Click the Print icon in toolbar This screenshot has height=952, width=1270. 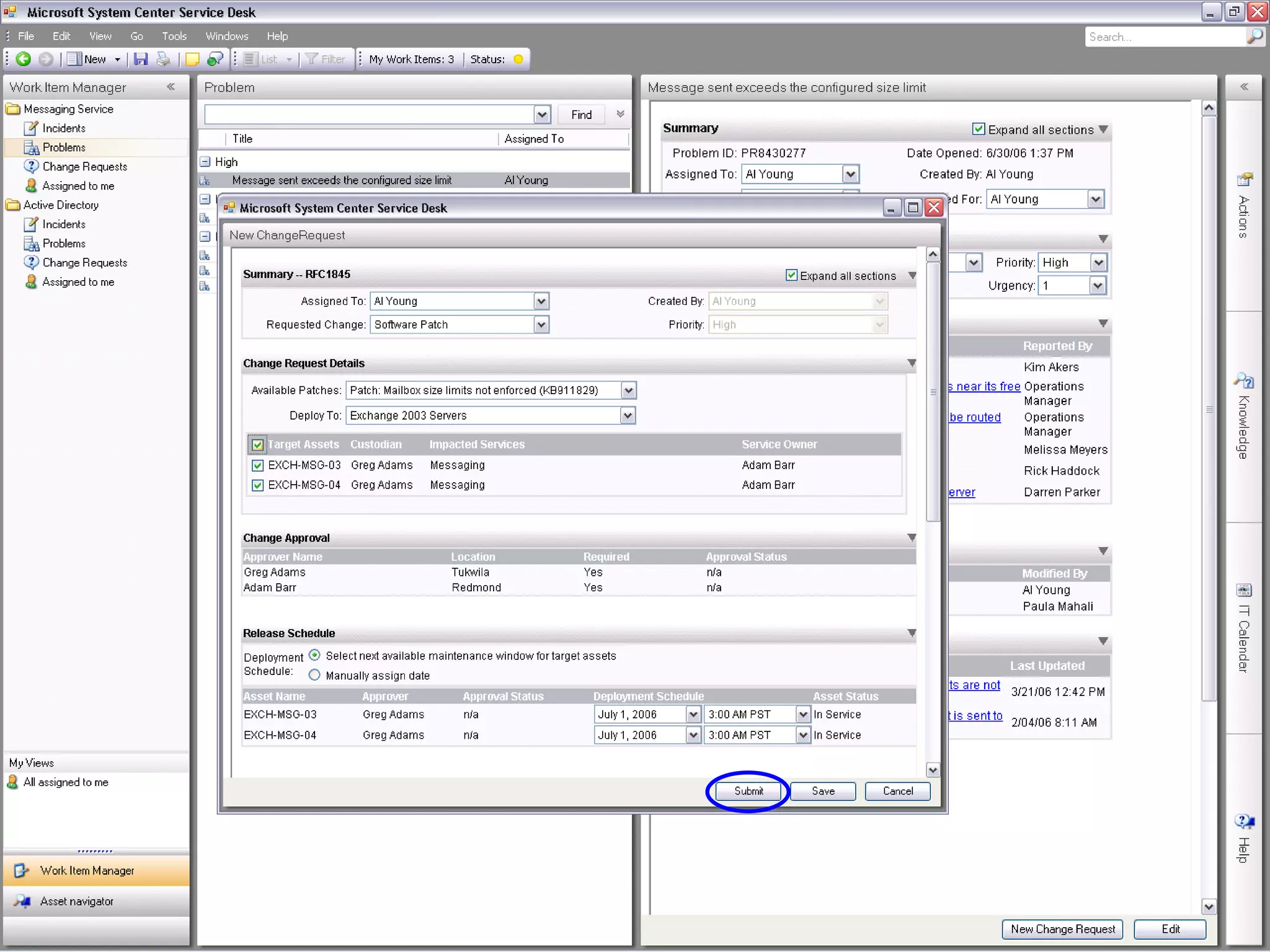[163, 59]
